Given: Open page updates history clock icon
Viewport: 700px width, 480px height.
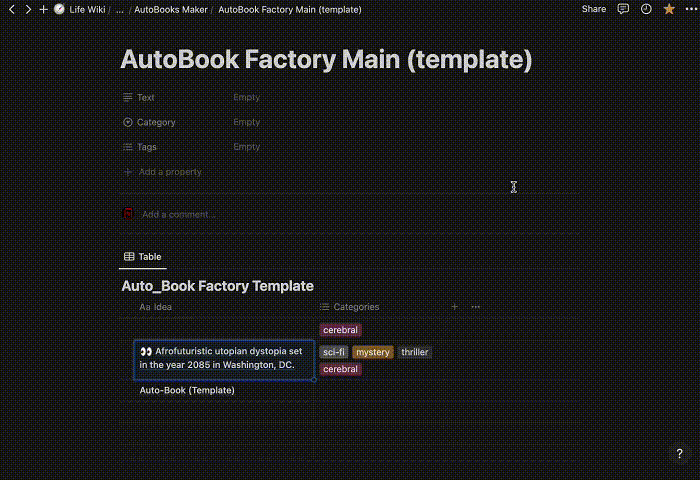Looking at the screenshot, I should click(x=646, y=9).
